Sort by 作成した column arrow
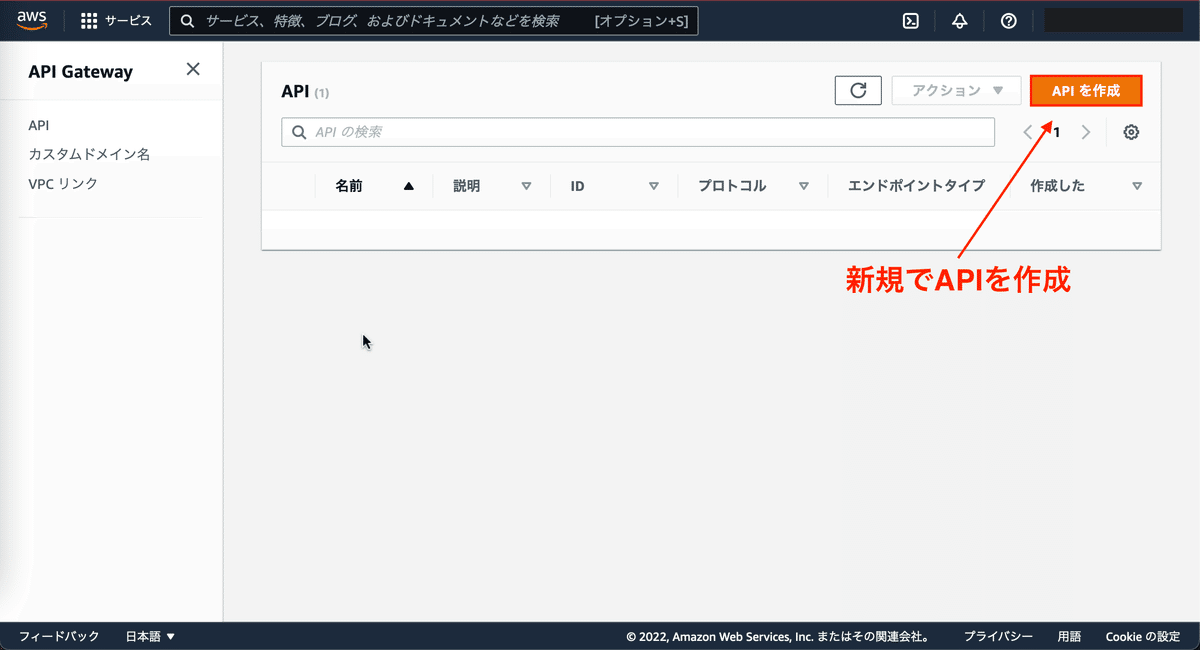The height and width of the screenshot is (650, 1200). [x=1137, y=186]
